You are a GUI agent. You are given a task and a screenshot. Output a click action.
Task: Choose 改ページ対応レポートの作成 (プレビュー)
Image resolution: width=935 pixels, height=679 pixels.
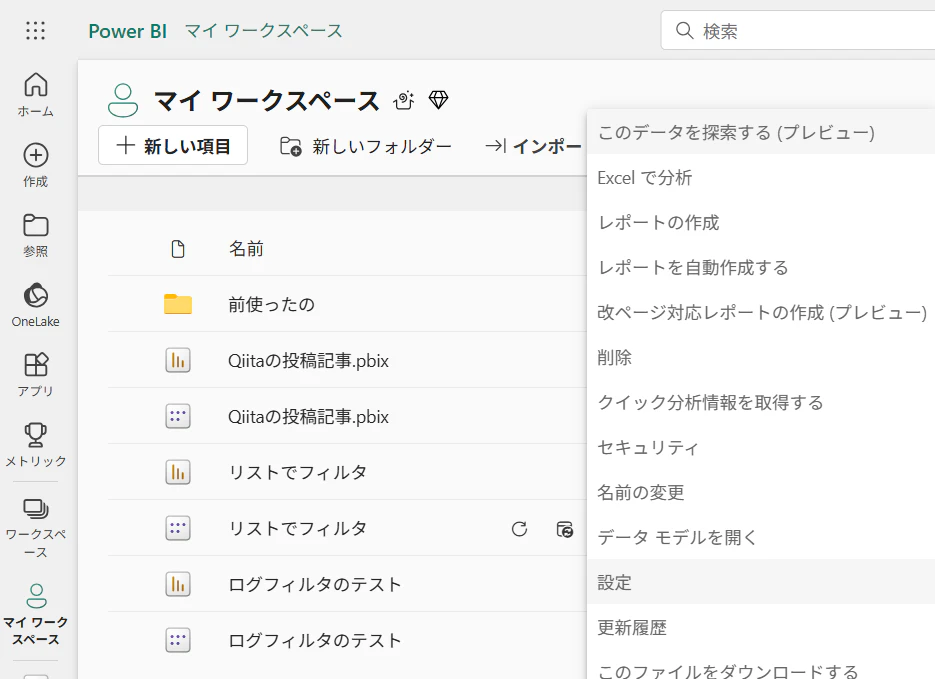(761, 312)
